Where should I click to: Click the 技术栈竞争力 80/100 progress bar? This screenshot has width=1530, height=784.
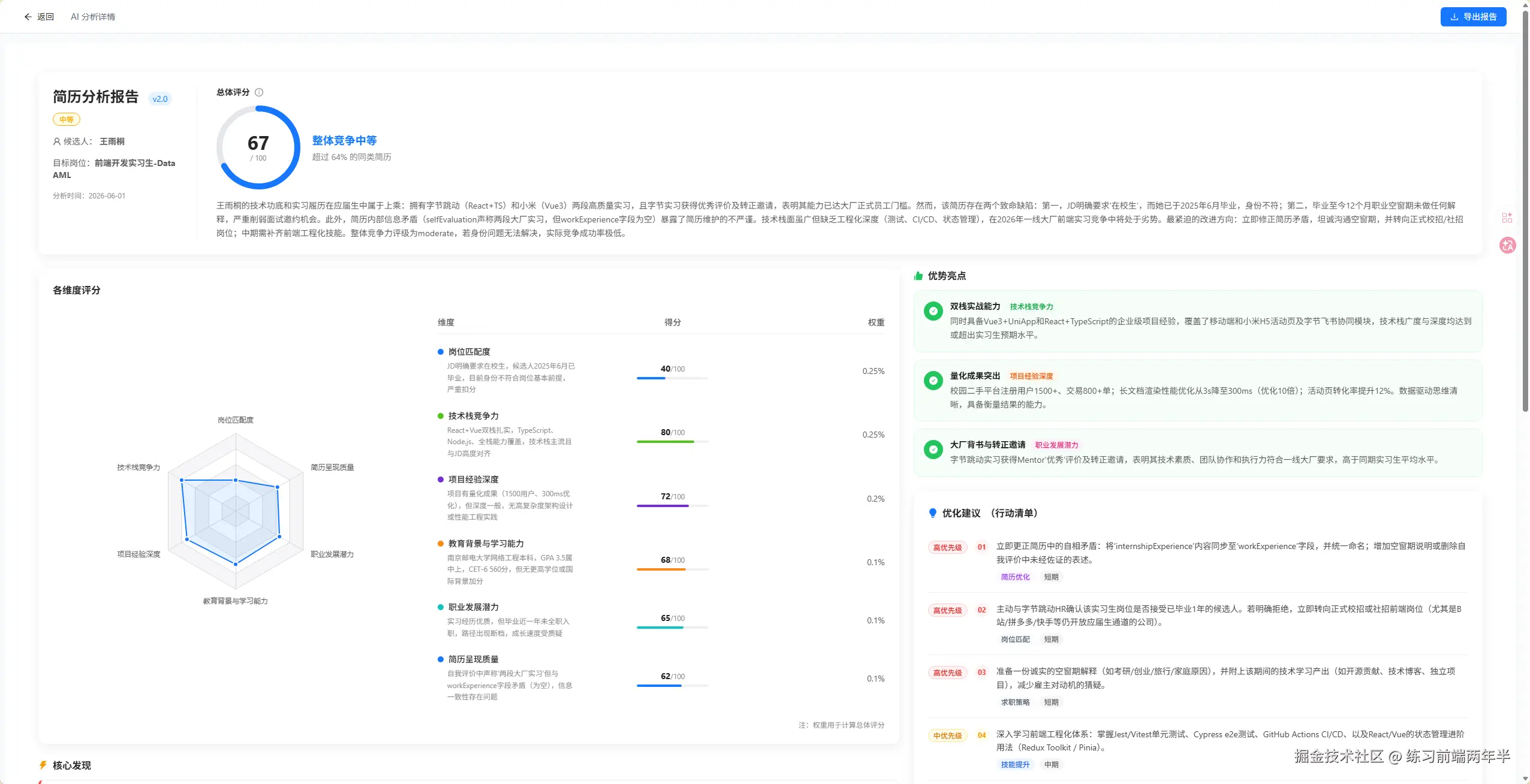[672, 442]
